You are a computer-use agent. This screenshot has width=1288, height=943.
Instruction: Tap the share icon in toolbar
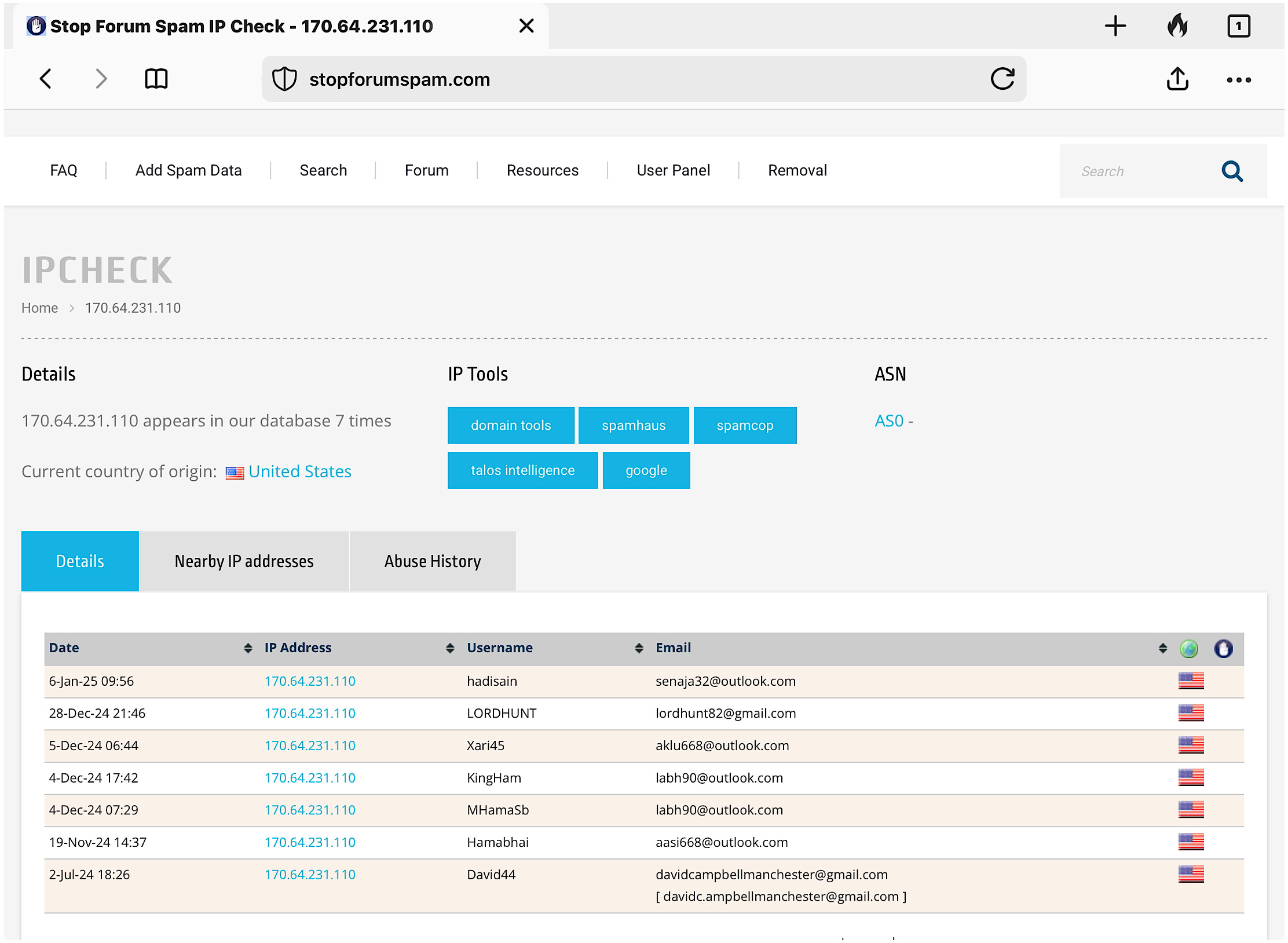pos(1177,79)
